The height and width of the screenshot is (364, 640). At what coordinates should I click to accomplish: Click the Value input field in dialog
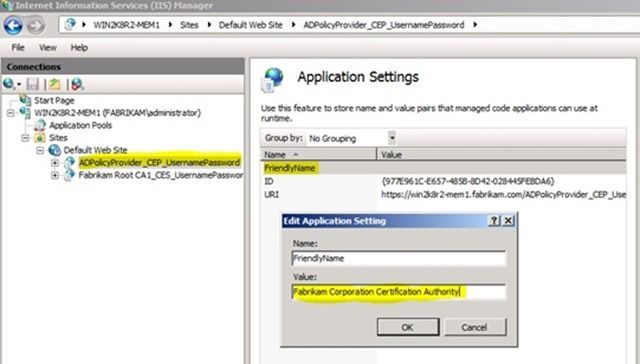click(399, 292)
